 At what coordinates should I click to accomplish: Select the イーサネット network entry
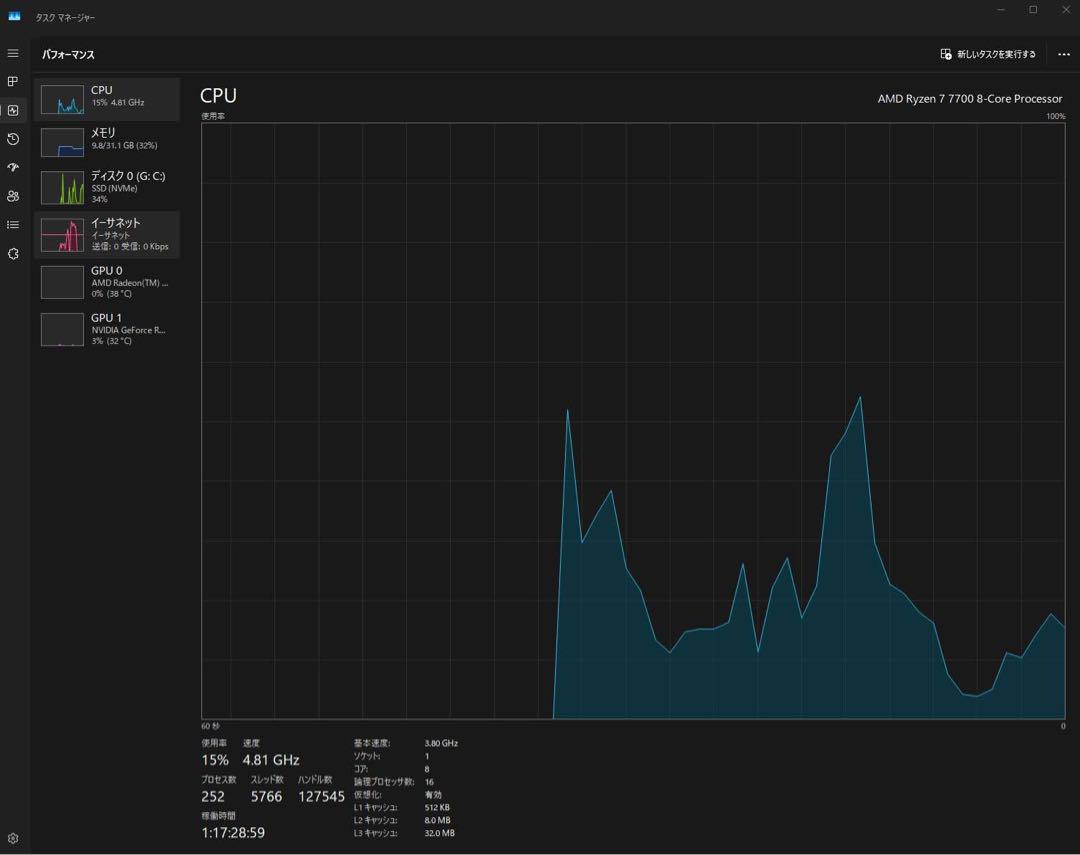tap(107, 235)
